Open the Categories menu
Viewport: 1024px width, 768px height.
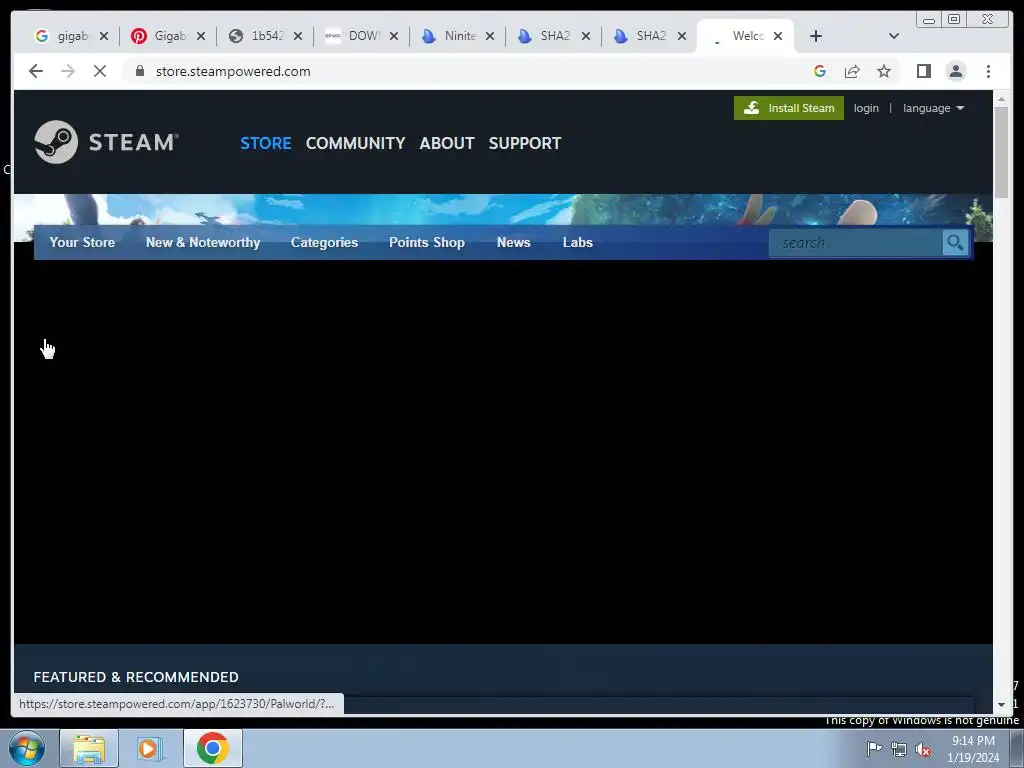(x=325, y=242)
